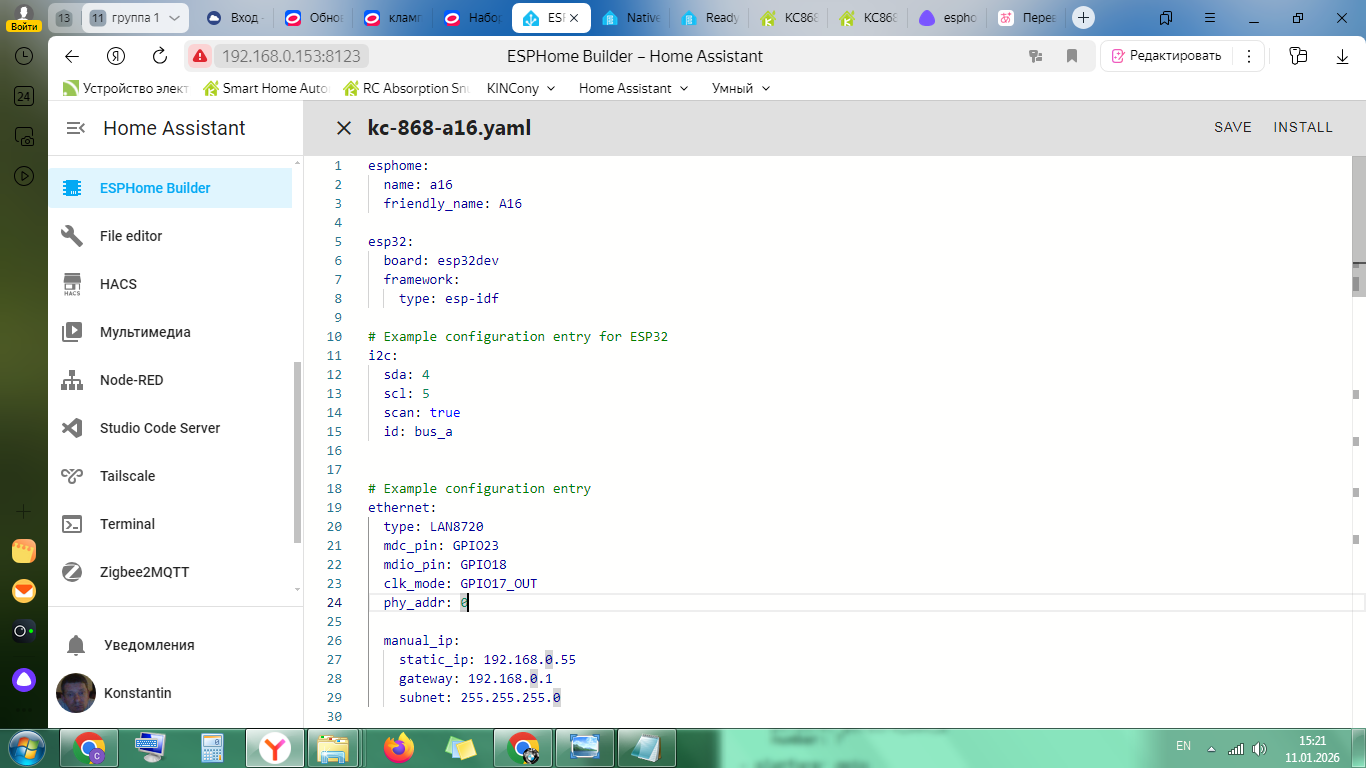Open Zigbee2MQTT sidebar item

[144, 572]
